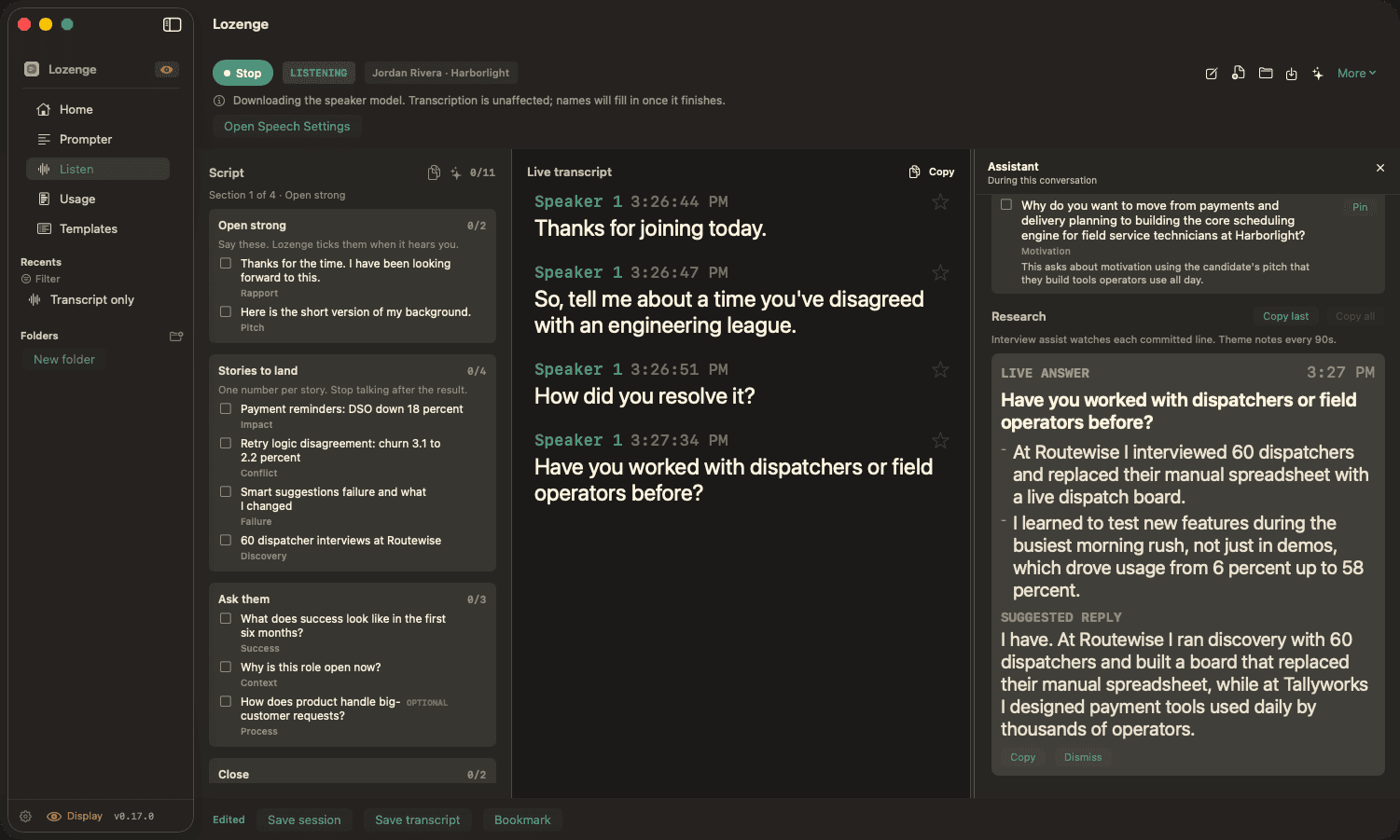The height and width of the screenshot is (840, 1400).
Task: Copy the live transcript
Action: click(x=932, y=172)
